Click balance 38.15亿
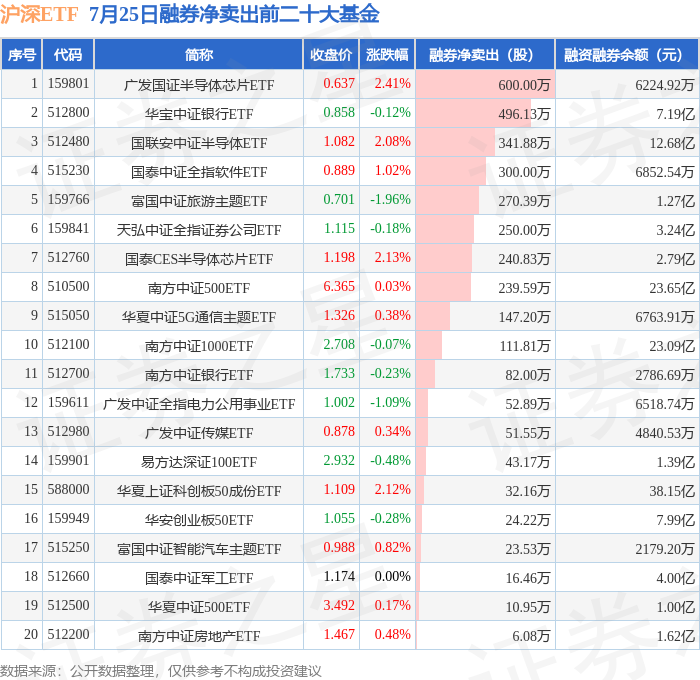Viewport: 700px width, 680px height. [672, 491]
